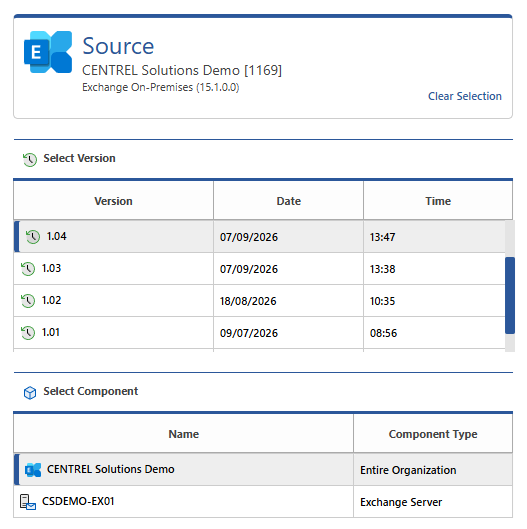Image resolution: width=527 pixels, height=529 pixels.
Task: Click the history icon for version 1.02
Action: point(28,301)
